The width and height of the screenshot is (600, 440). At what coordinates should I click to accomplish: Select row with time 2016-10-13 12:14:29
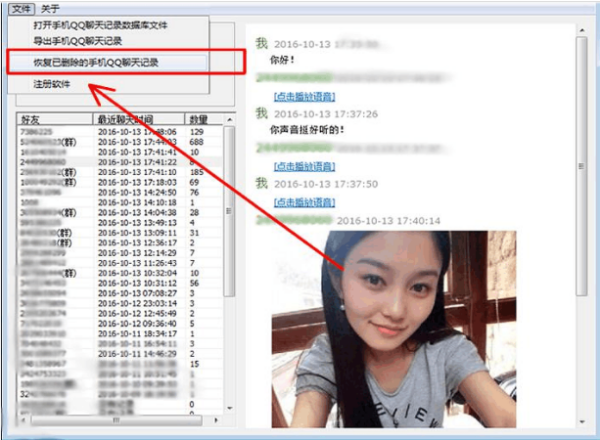pyautogui.click(x=119, y=253)
